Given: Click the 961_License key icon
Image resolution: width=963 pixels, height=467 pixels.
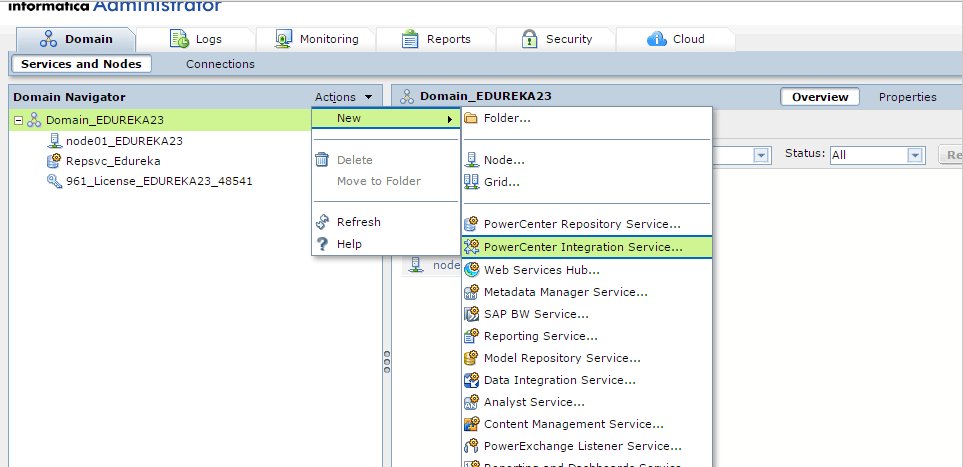Looking at the screenshot, I should point(54,181).
